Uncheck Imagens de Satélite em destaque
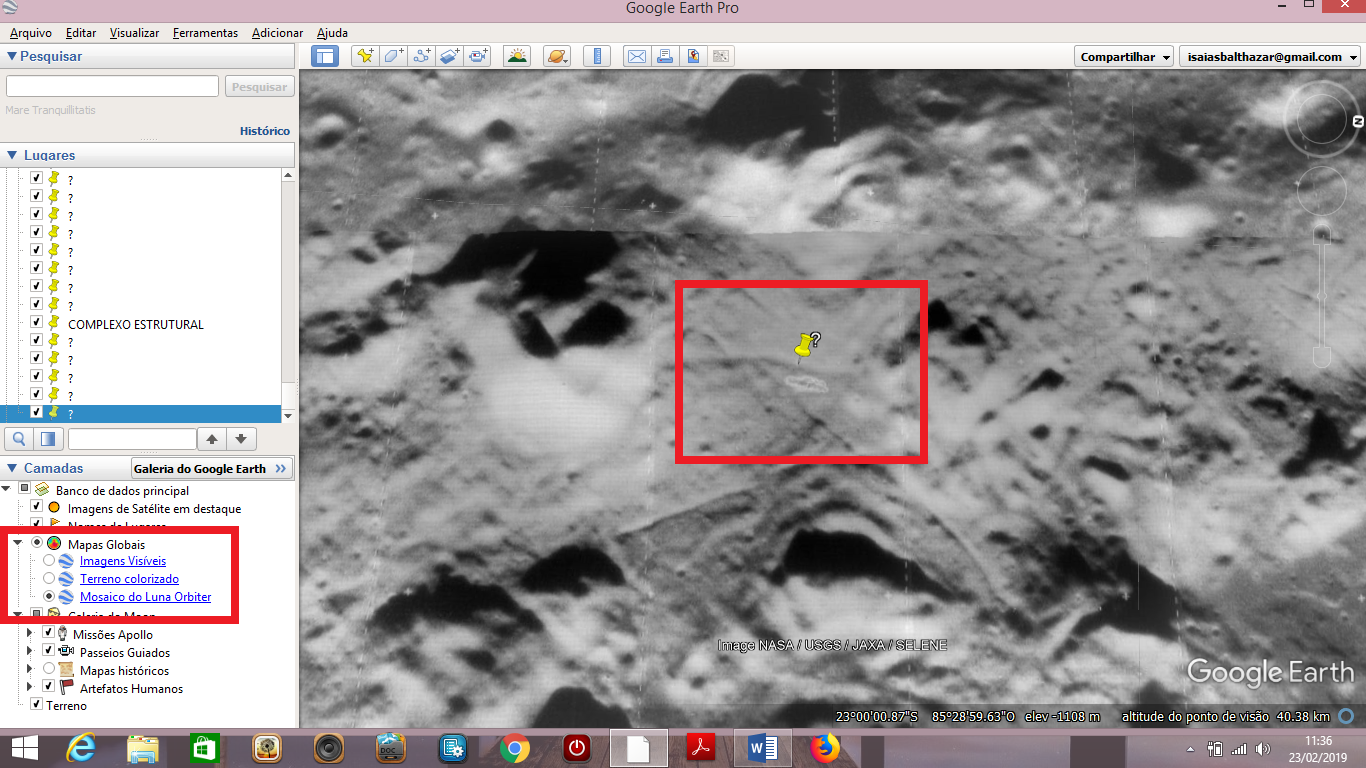 tap(37, 508)
